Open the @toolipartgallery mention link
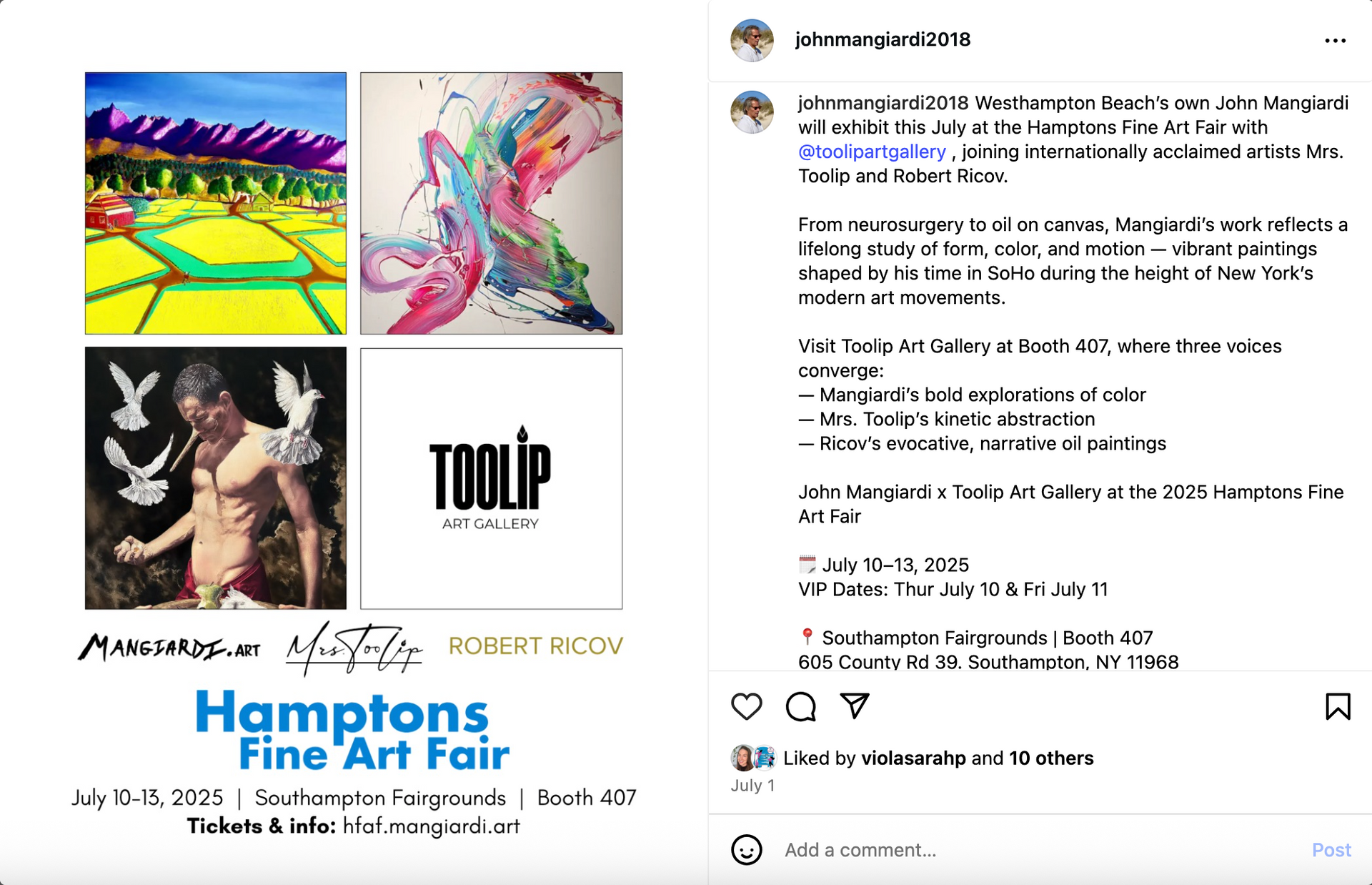 pos(872,152)
